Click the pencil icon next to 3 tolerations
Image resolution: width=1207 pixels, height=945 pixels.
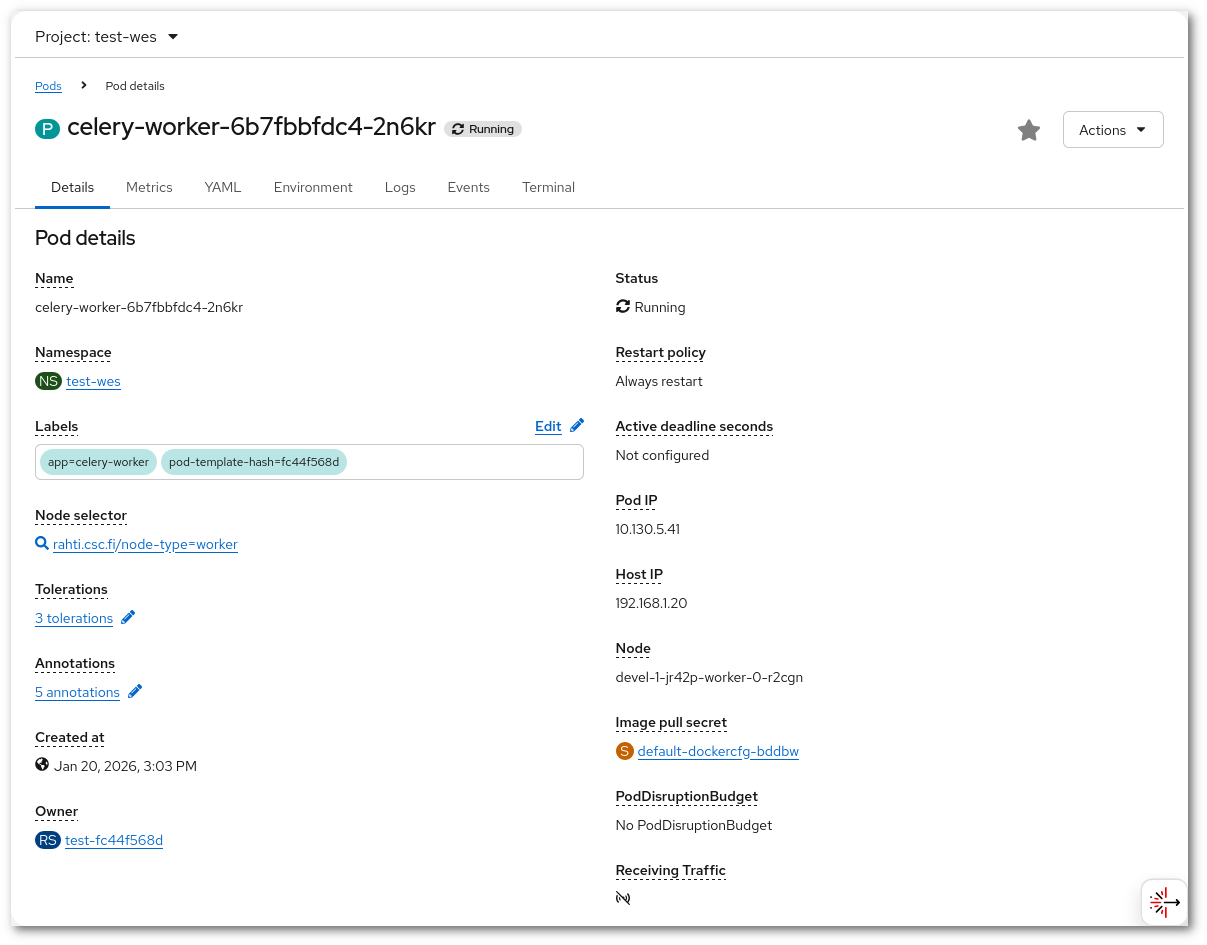(x=128, y=618)
